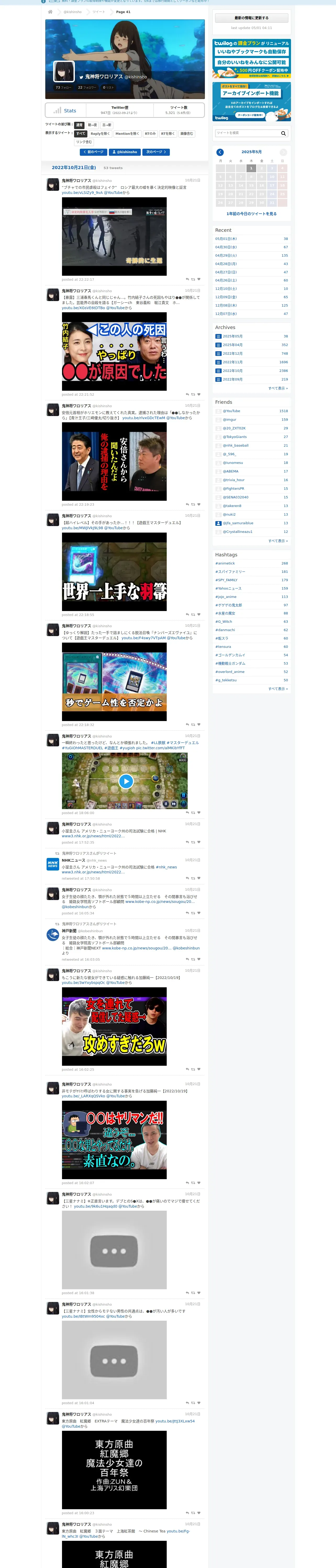This screenshot has height=1568, width=336.
Task: Click the profile avatar on banner
Action: tap(64, 71)
